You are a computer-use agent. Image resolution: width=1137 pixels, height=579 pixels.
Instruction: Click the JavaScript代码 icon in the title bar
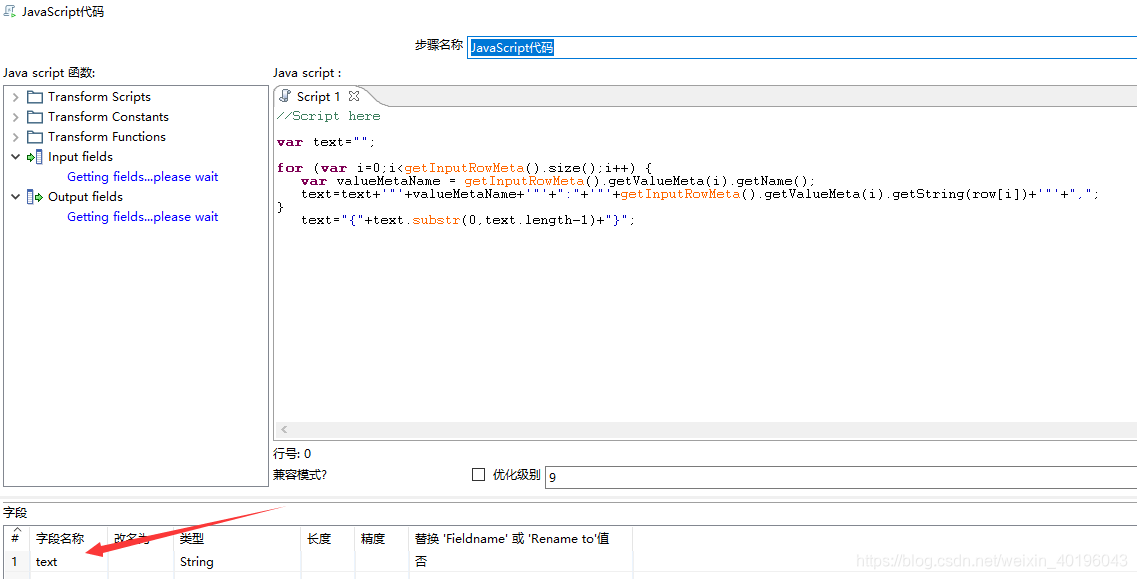click(x=8, y=10)
